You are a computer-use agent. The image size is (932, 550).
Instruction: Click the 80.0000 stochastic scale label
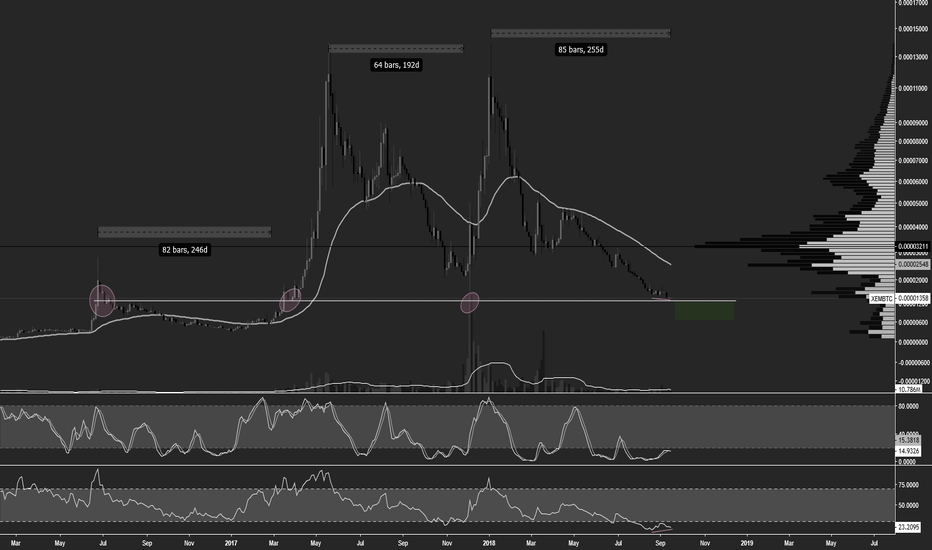[908, 406]
